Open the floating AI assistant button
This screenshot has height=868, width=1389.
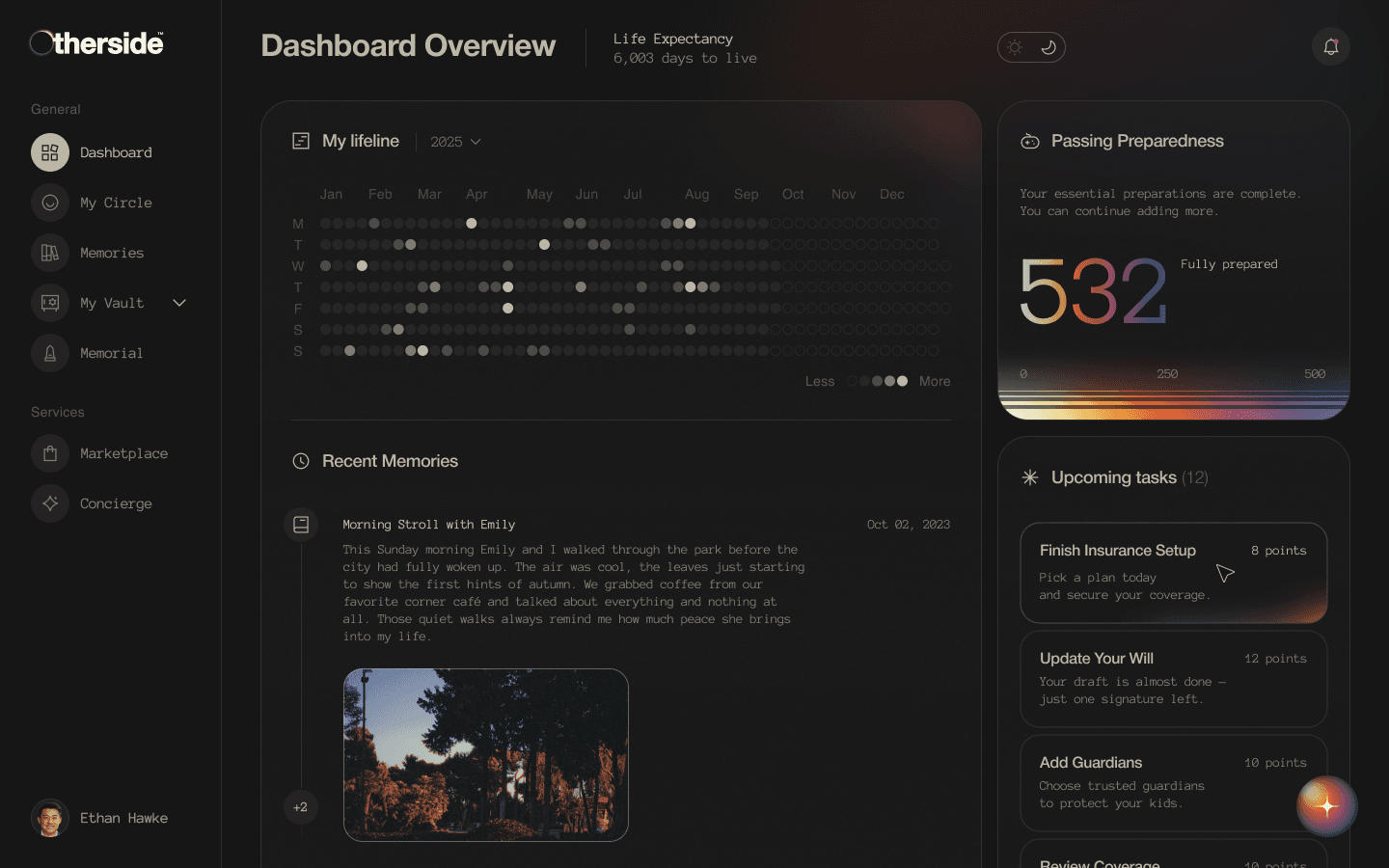click(1327, 806)
